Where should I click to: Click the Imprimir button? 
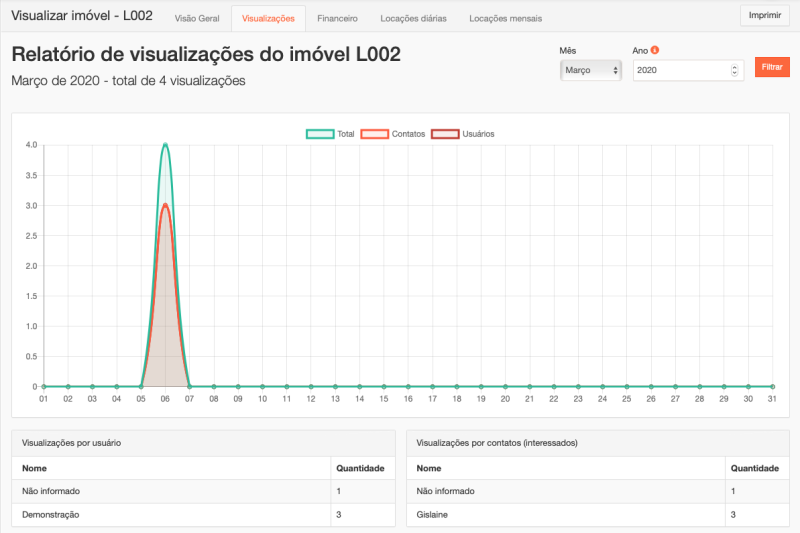pos(764,15)
